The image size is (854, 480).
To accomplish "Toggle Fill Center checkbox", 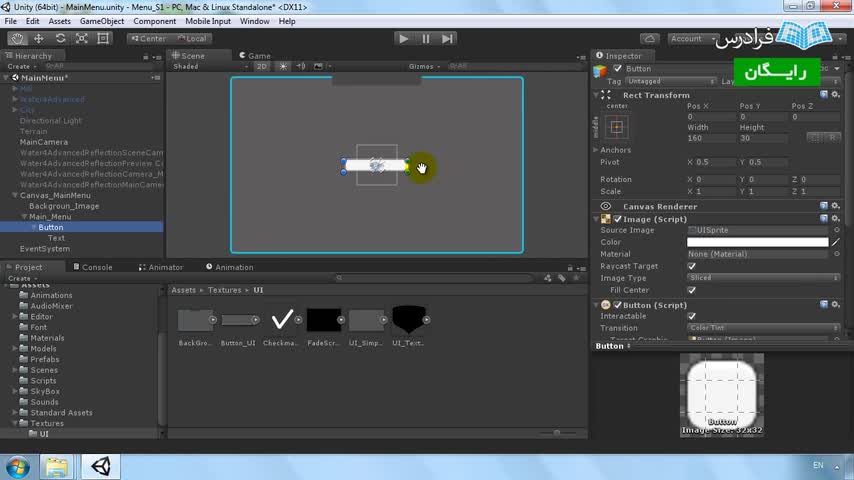I will pyautogui.click(x=692, y=290).
